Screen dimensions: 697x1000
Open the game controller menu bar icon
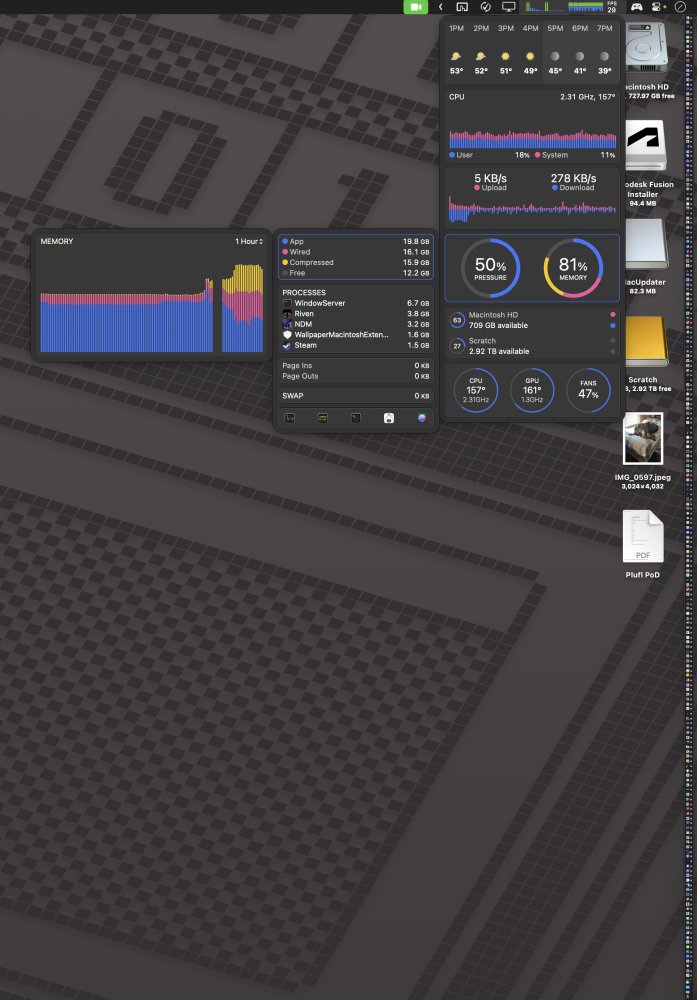point(636,7)
